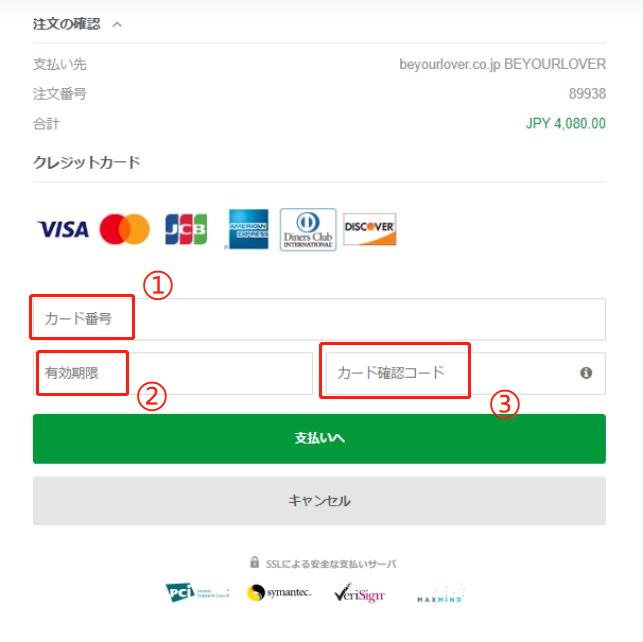
Task: Click the VISA card logo
Action: pyautogui.click(x=63, y=229)
